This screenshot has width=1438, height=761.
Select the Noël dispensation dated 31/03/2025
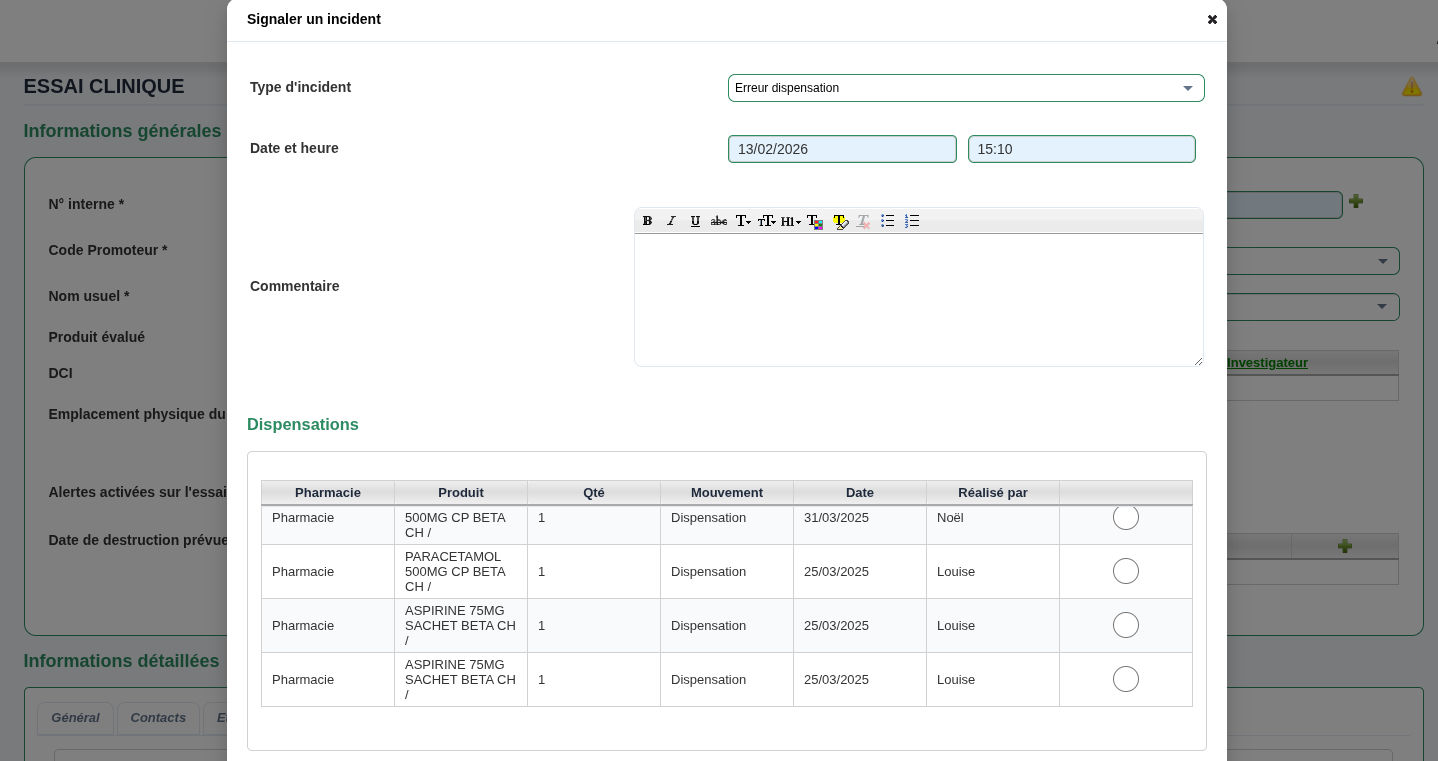point(1125,518)
